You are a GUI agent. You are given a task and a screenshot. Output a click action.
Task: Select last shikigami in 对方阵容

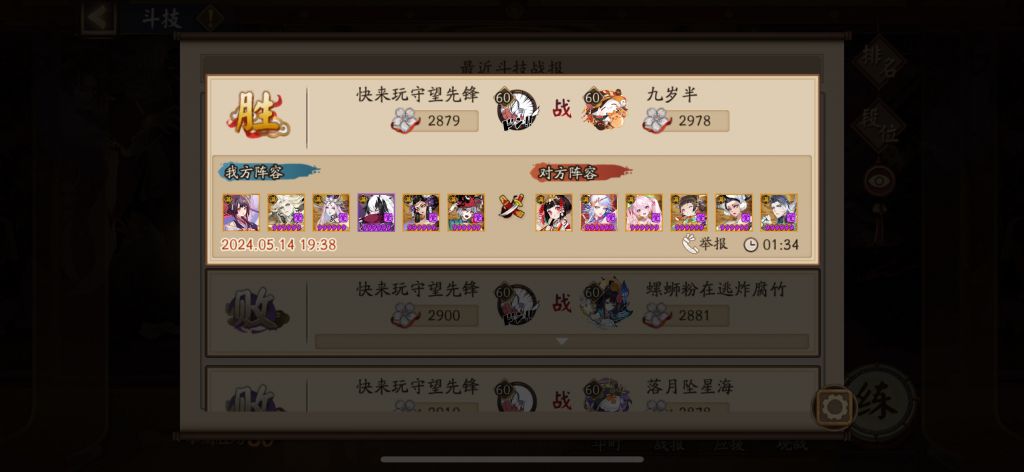coord(779,212)
